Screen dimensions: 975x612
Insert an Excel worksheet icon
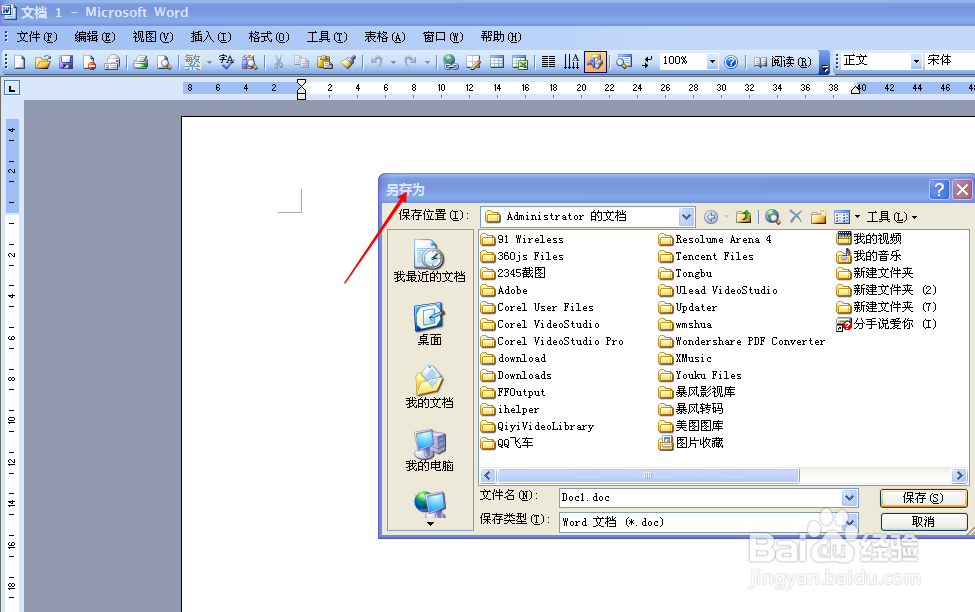point(520,62)
